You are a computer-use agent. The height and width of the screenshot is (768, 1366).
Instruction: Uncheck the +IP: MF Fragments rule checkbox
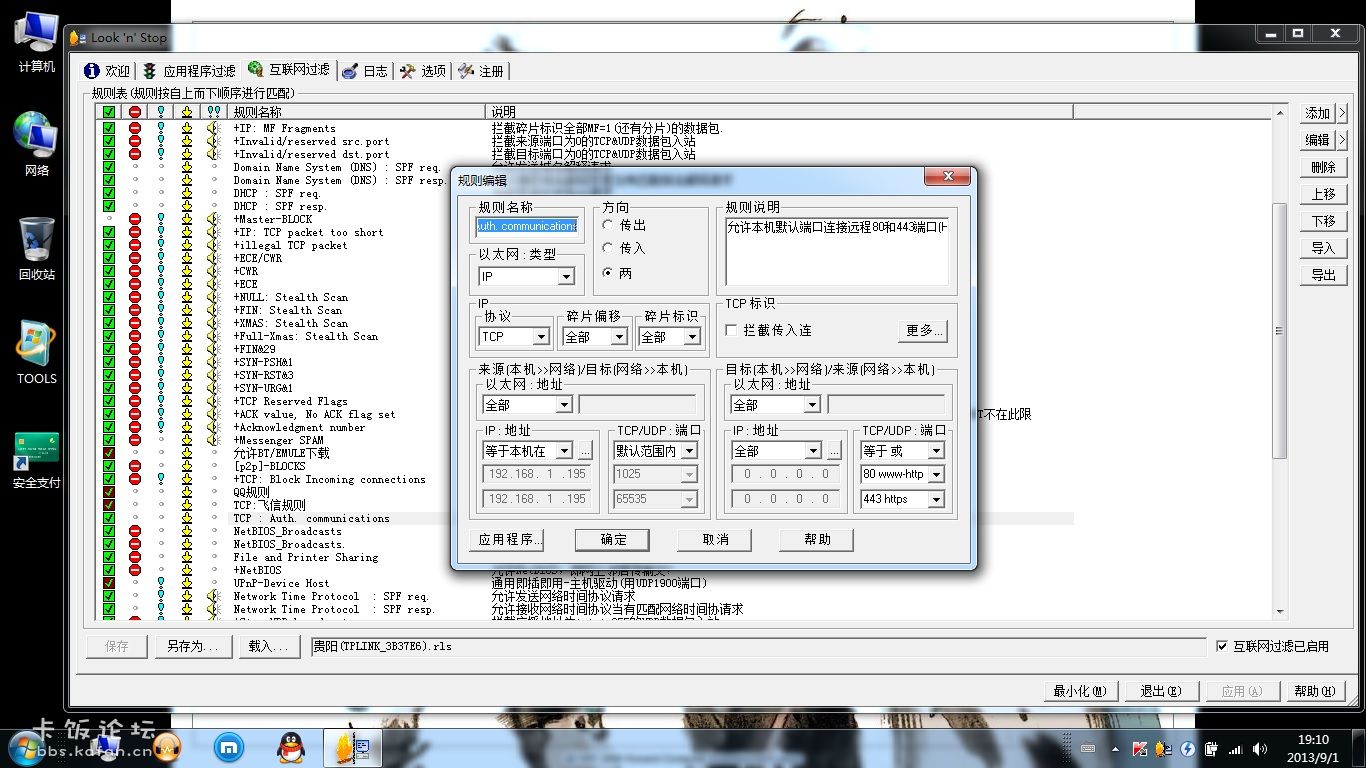point(109,128)
